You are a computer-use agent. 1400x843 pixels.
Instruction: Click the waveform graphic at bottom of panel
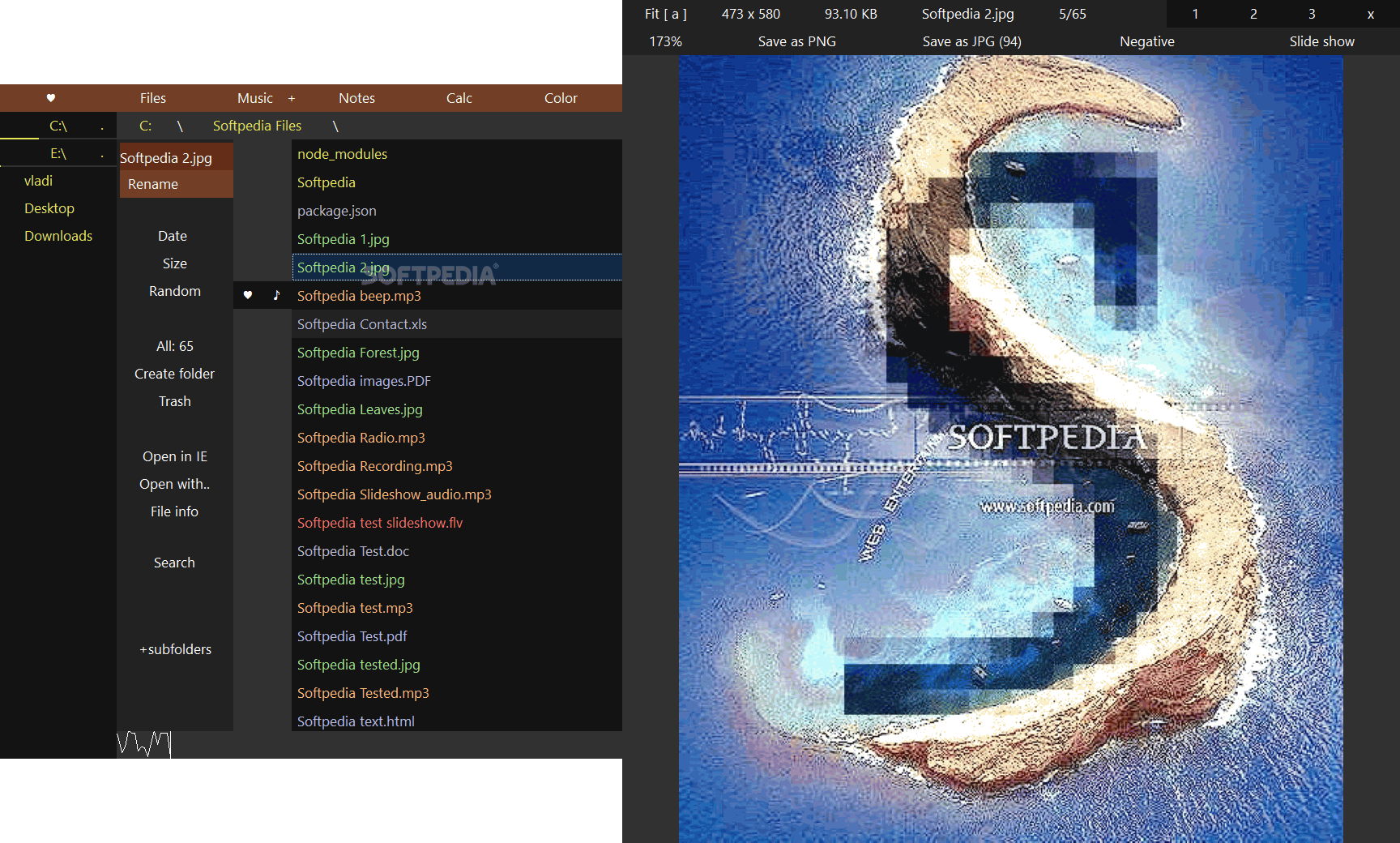tap(144, 743)
